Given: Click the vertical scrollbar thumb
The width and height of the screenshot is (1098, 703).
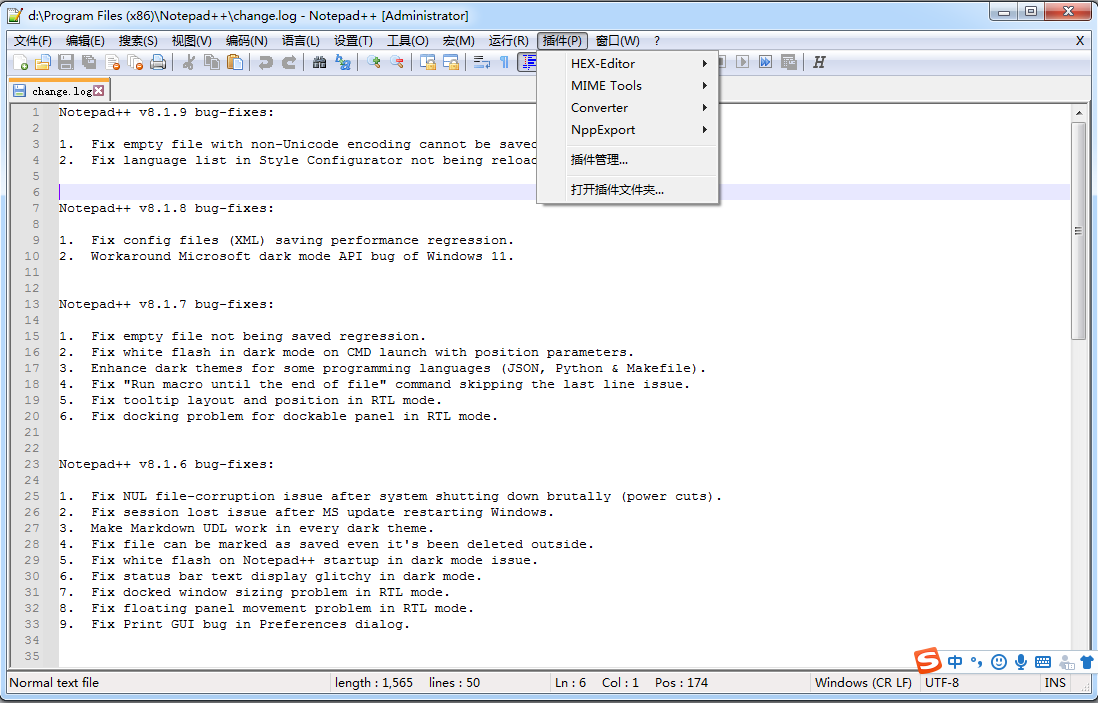Looking at the screenshot, I should pos(1078,231).
